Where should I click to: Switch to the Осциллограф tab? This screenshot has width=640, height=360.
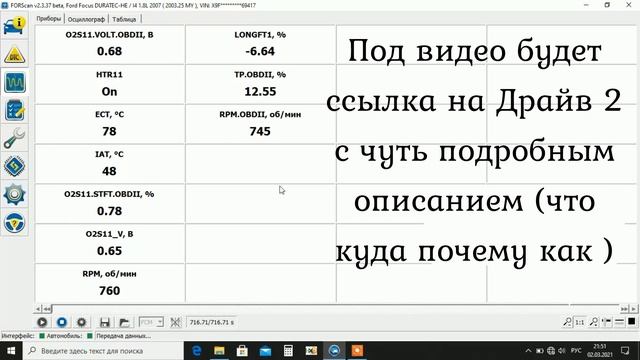(x=86, y=19)
